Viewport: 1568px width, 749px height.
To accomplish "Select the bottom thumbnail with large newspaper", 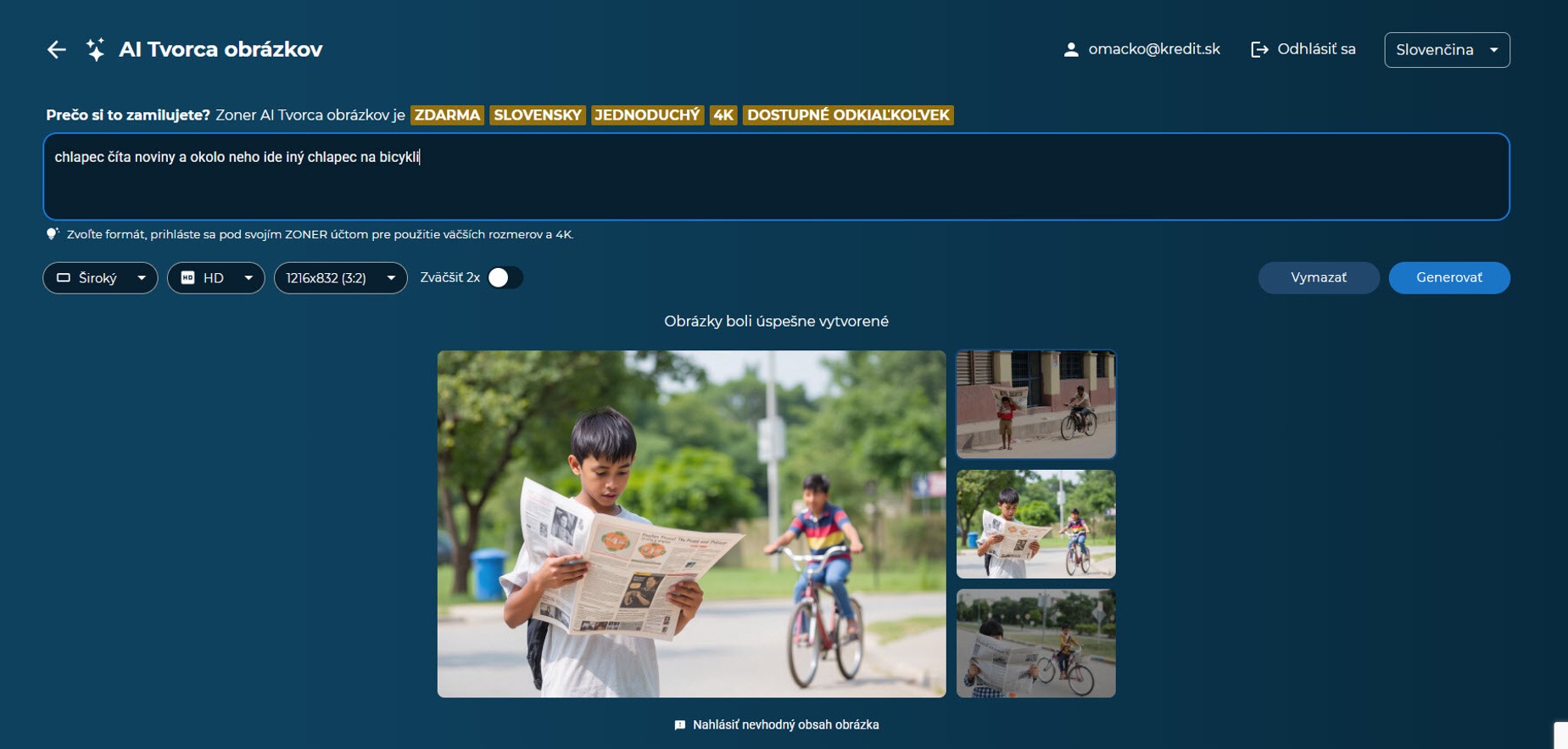I will (1035, 644).
